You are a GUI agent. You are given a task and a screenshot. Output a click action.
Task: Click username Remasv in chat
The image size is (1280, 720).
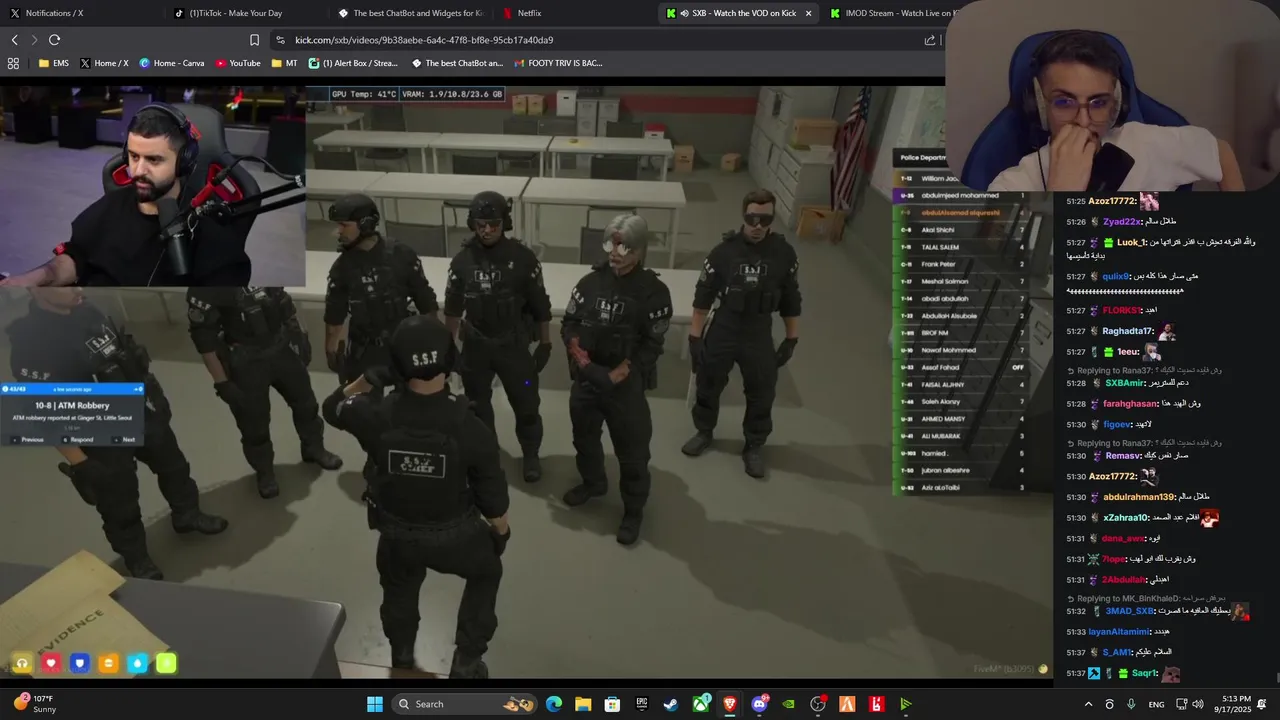[1124, 456]
